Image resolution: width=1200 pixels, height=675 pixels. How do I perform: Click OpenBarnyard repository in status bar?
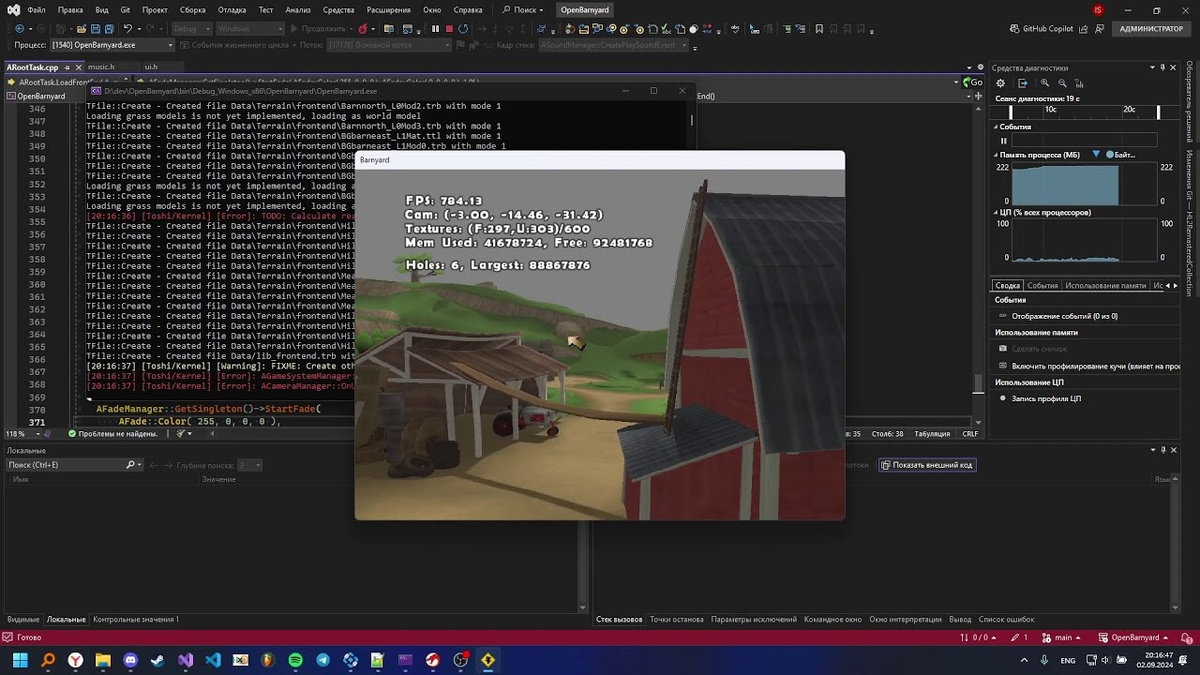pos(1134,637)
